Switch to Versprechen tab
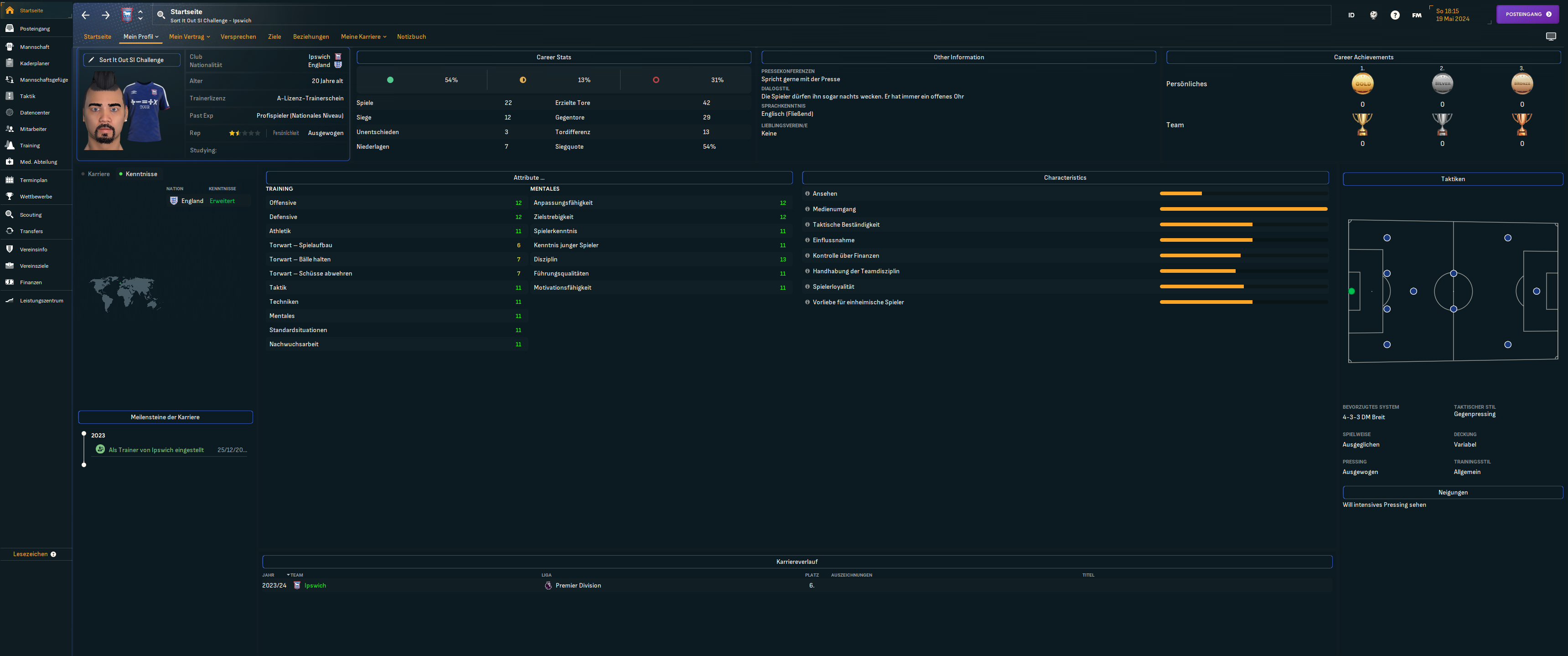Viewport: 1568px width, 656px height. click(x=238, y=36)
